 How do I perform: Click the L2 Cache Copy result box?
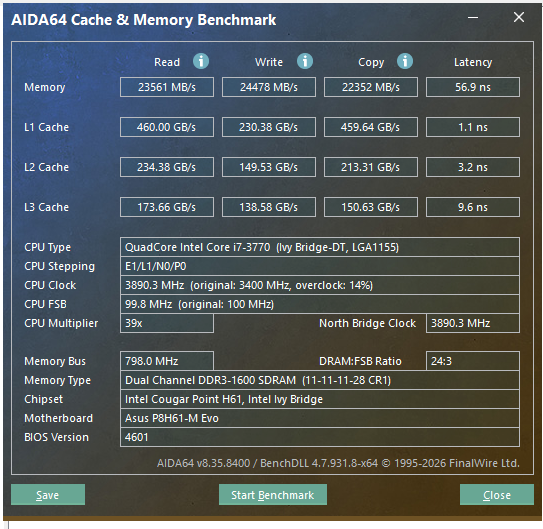click(x=371, y=167)
